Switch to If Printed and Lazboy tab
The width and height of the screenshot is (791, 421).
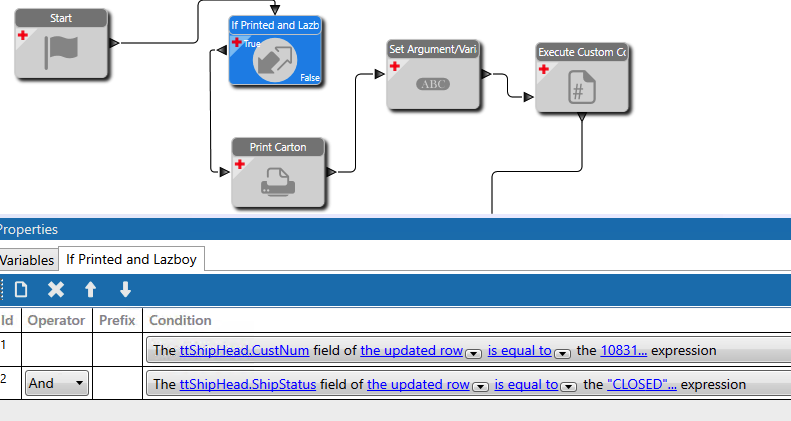click(x=131, y=259)
